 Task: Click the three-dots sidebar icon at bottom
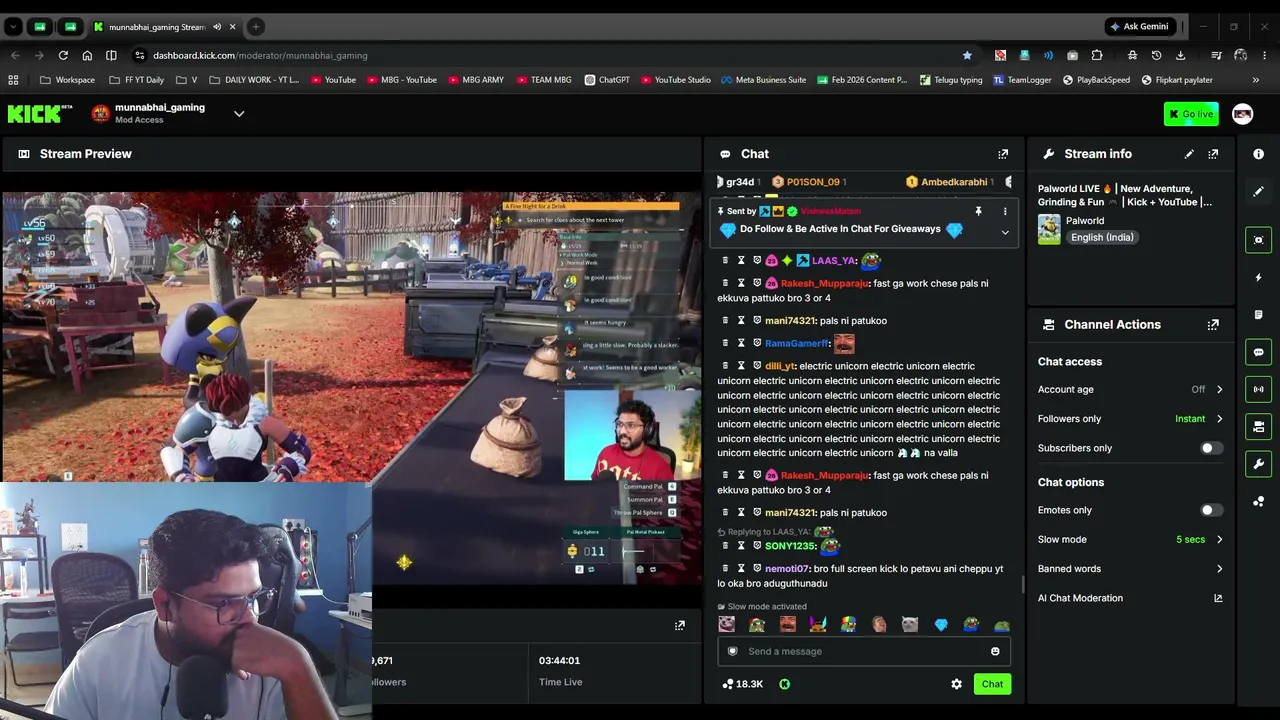1258,502
